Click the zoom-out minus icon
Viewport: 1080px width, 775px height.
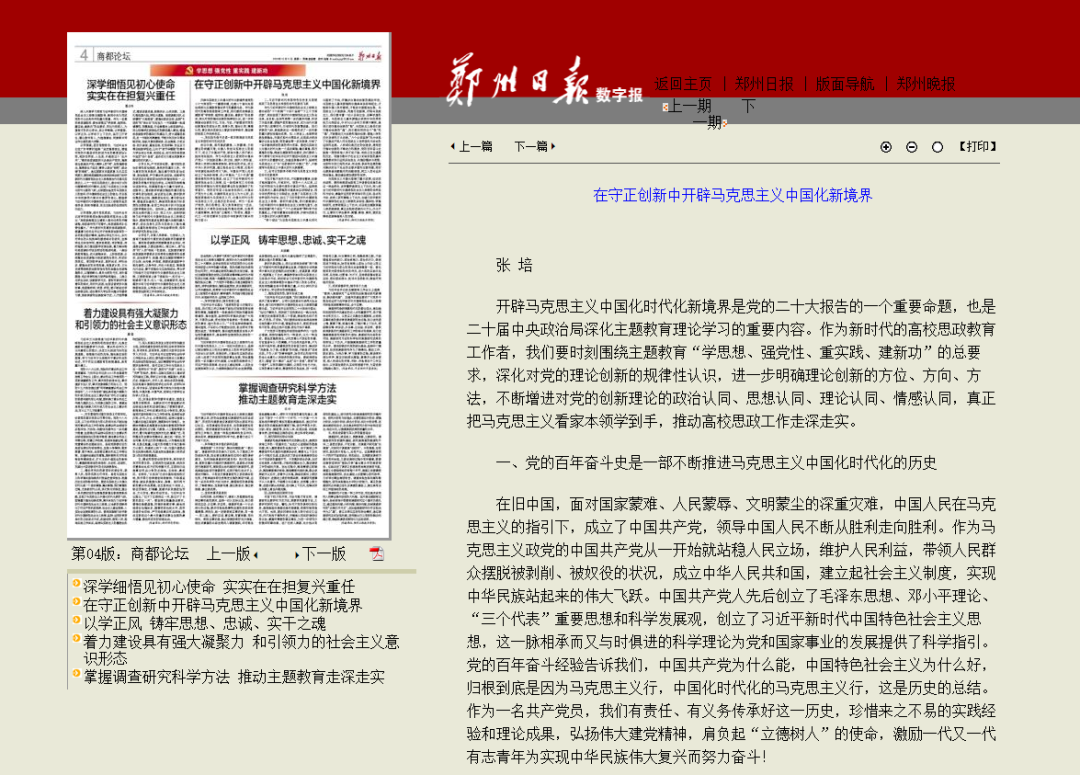[x=911, y=147]
